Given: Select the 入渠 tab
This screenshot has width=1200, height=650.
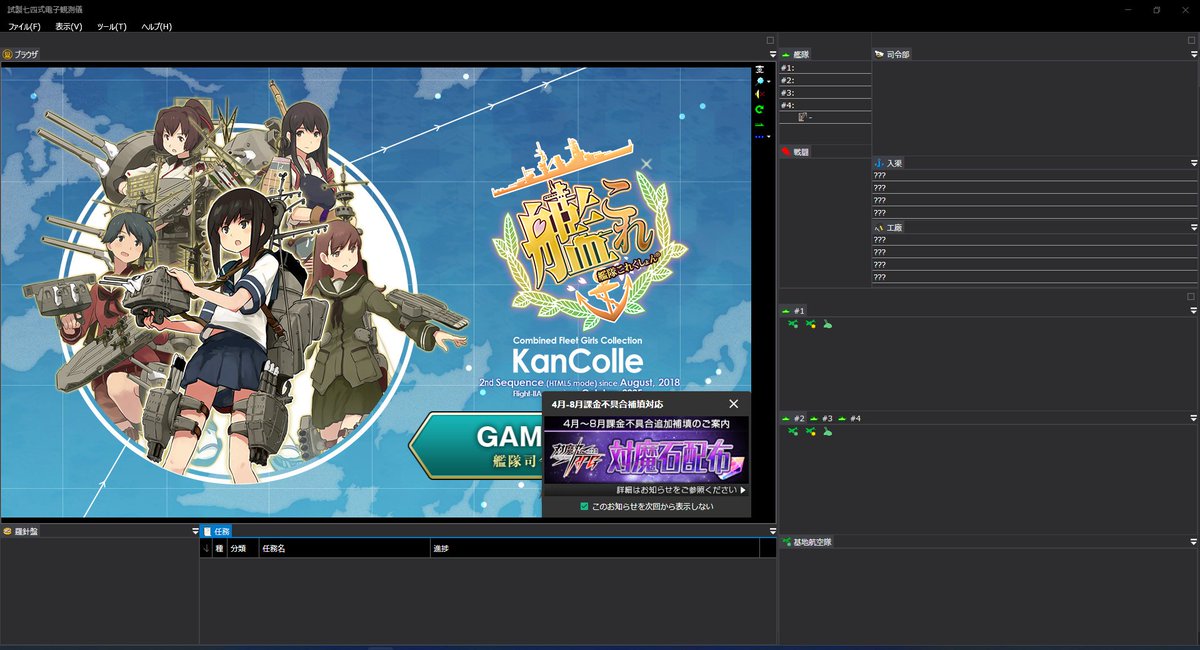Looking at the screenshot, I should pyautogui.click(x=889, y=162).
